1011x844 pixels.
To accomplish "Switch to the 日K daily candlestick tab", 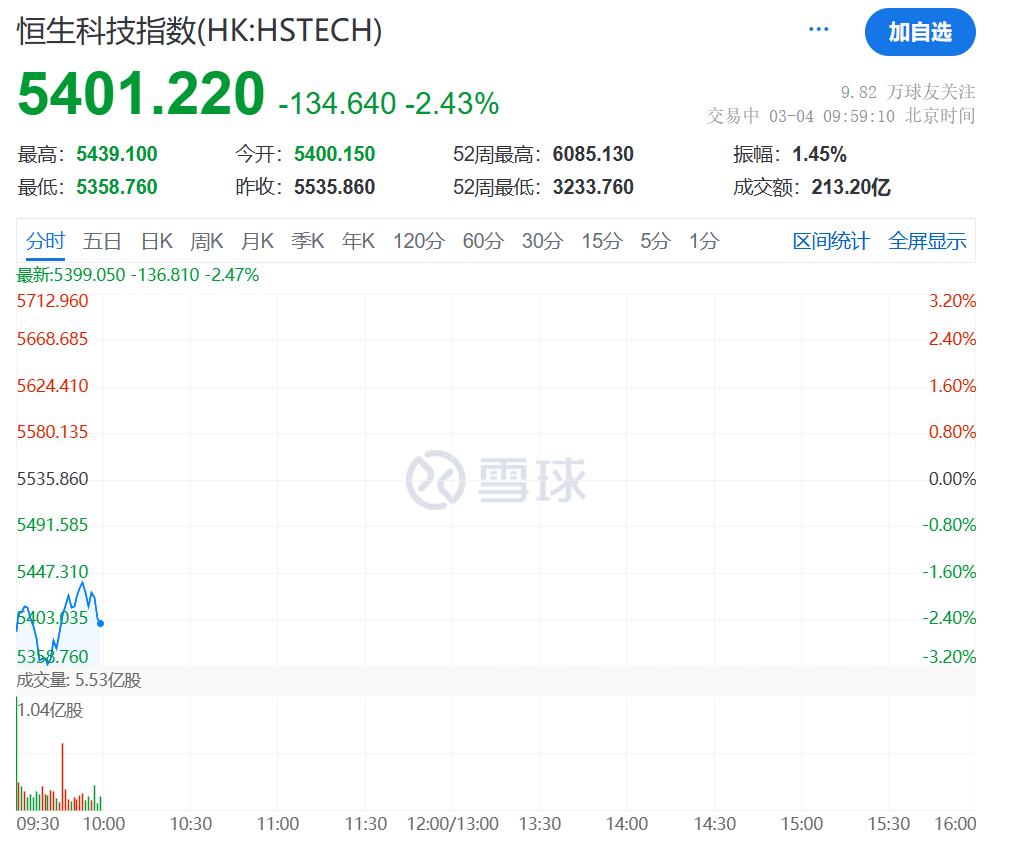I will 156,241.
